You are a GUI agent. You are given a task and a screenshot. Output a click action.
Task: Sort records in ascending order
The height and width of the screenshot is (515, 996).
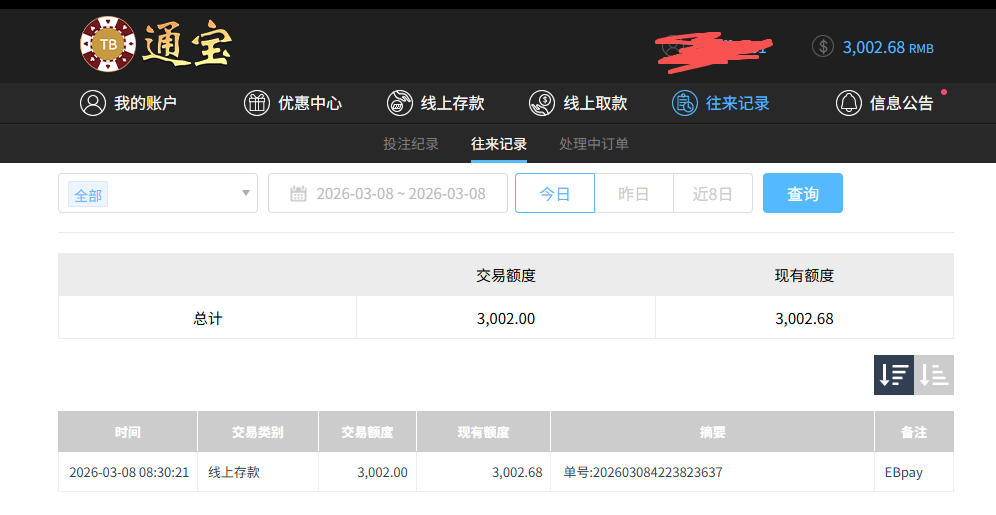pyautogui.click(x=934, y=375)
